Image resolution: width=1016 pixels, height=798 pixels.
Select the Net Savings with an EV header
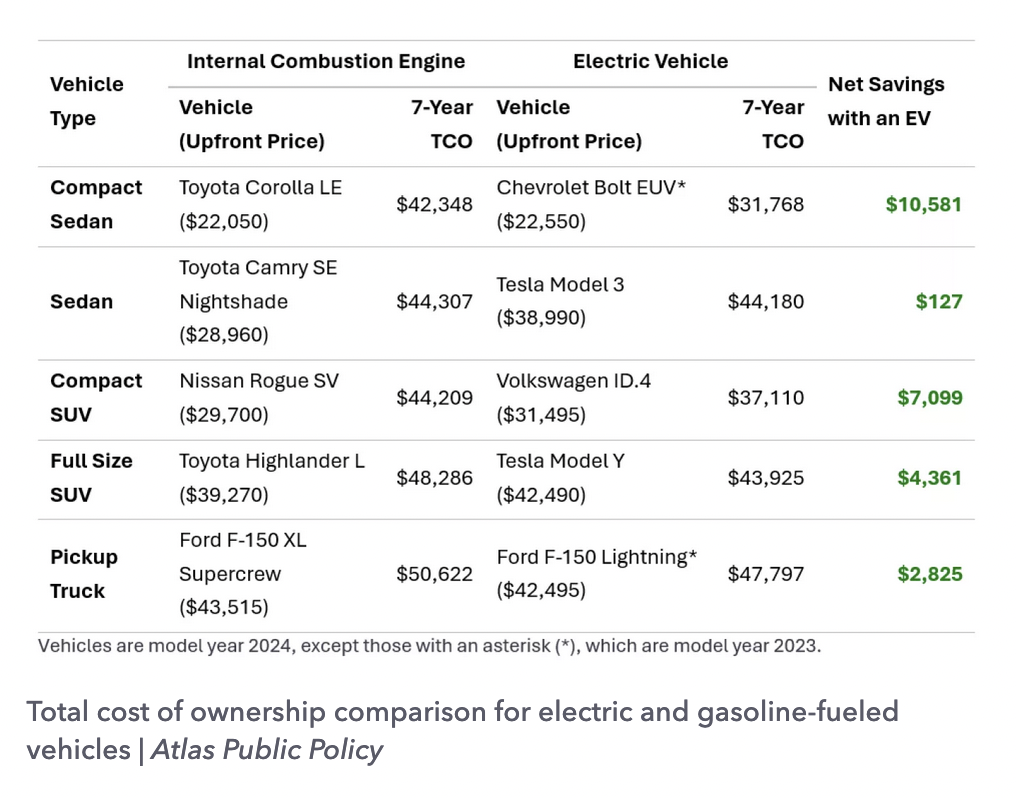886,101
